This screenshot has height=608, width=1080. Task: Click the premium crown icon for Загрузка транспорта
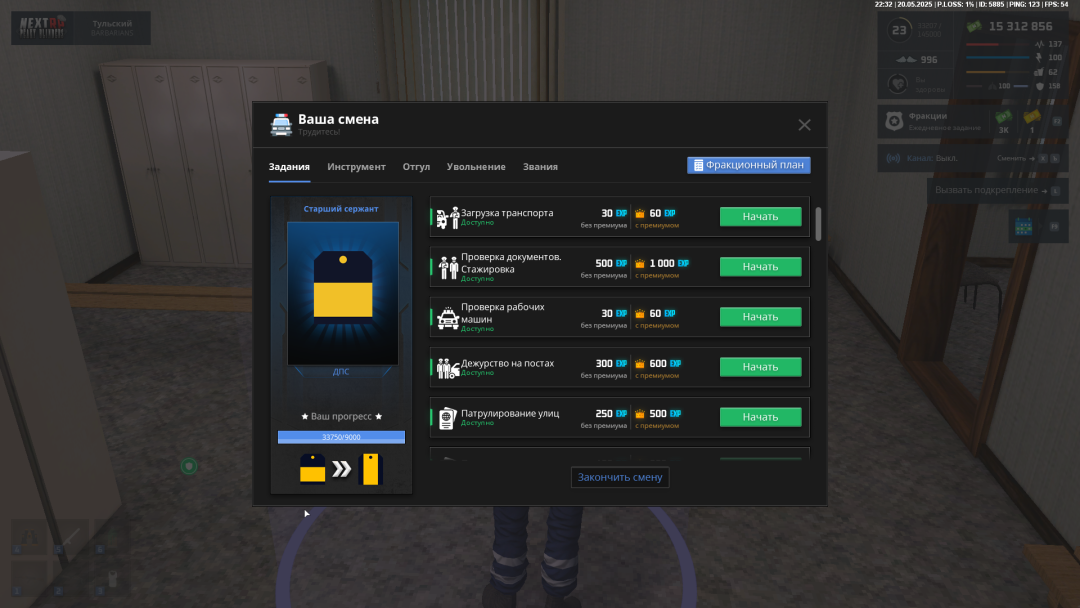click(x=640, y=213)
